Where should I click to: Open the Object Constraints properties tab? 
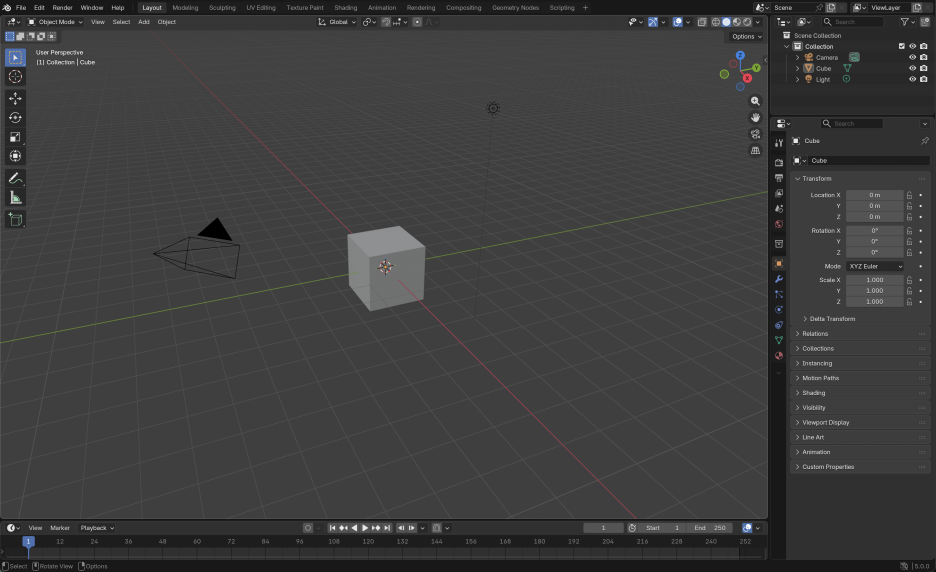coord(778,325)
